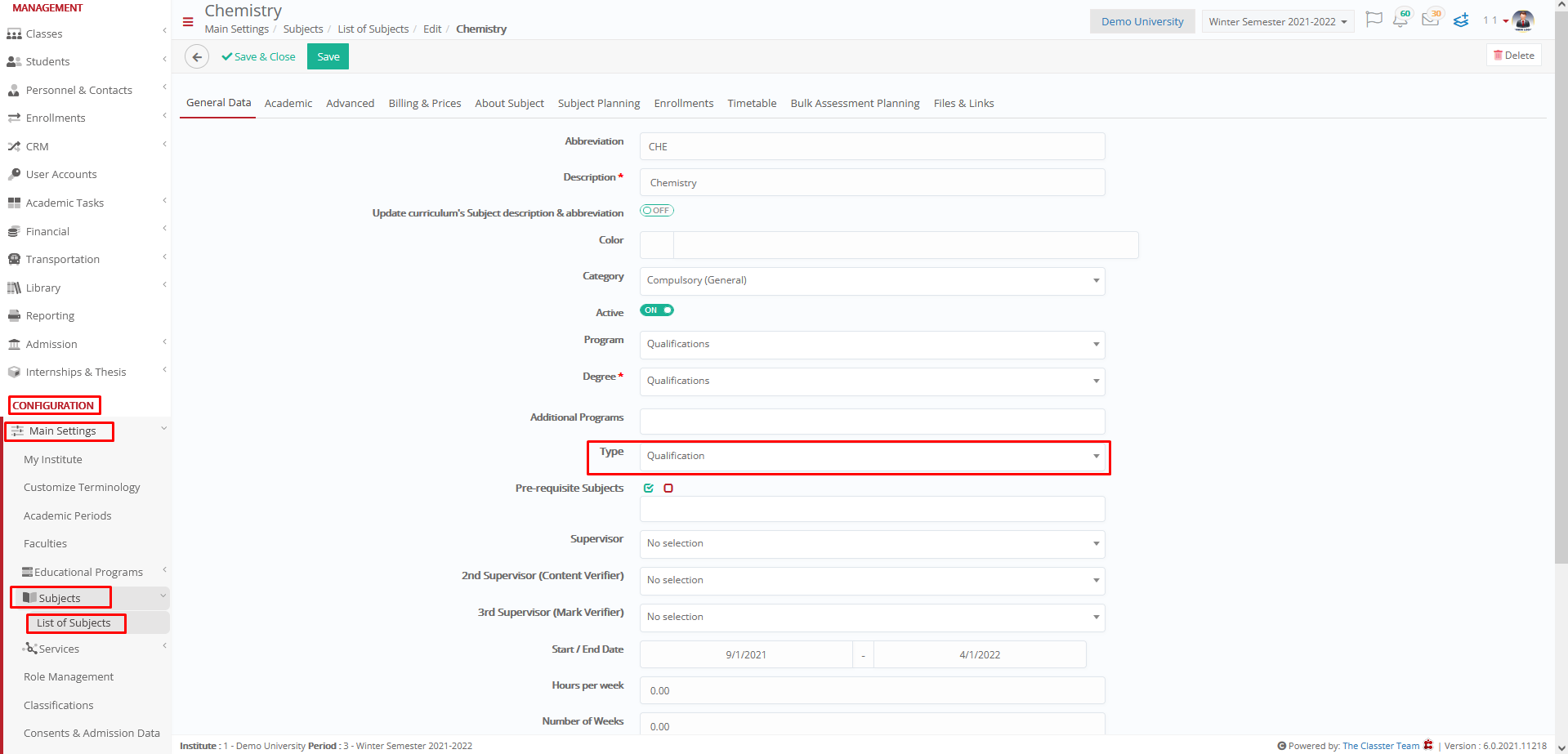This screenshot has width=1568, height=754.
Task: Click the Internships & Thesis cube icon
Action: [x=14, y=373]
